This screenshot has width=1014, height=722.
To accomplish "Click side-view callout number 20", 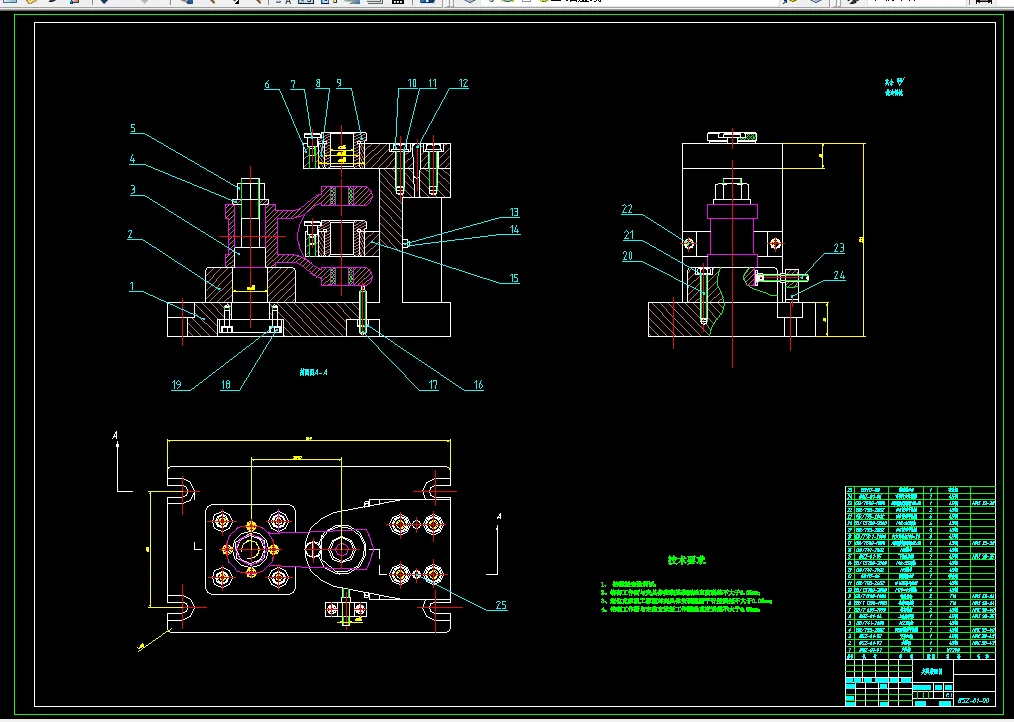I will 627,256.
